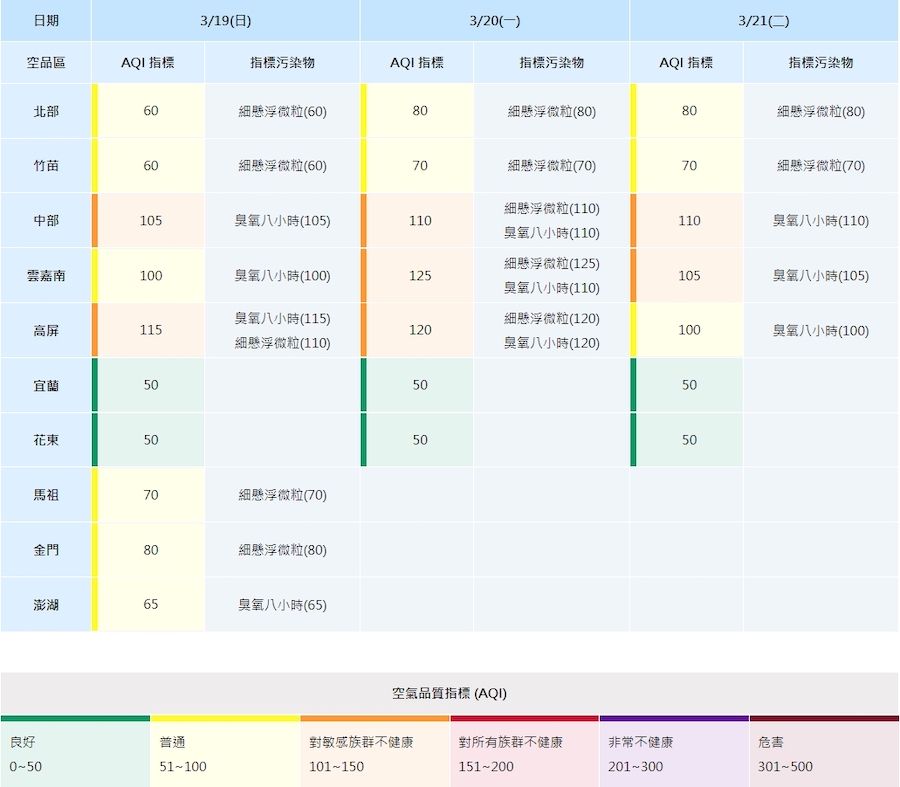Select 馬祖 AQI value 70
Screen dimensions: 900x787
pos(150,495)
